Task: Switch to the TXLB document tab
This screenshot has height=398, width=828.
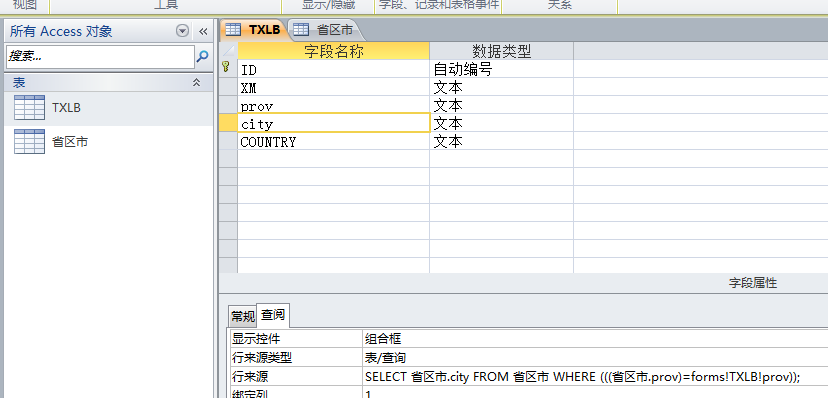Action: [x=253, y=30]
